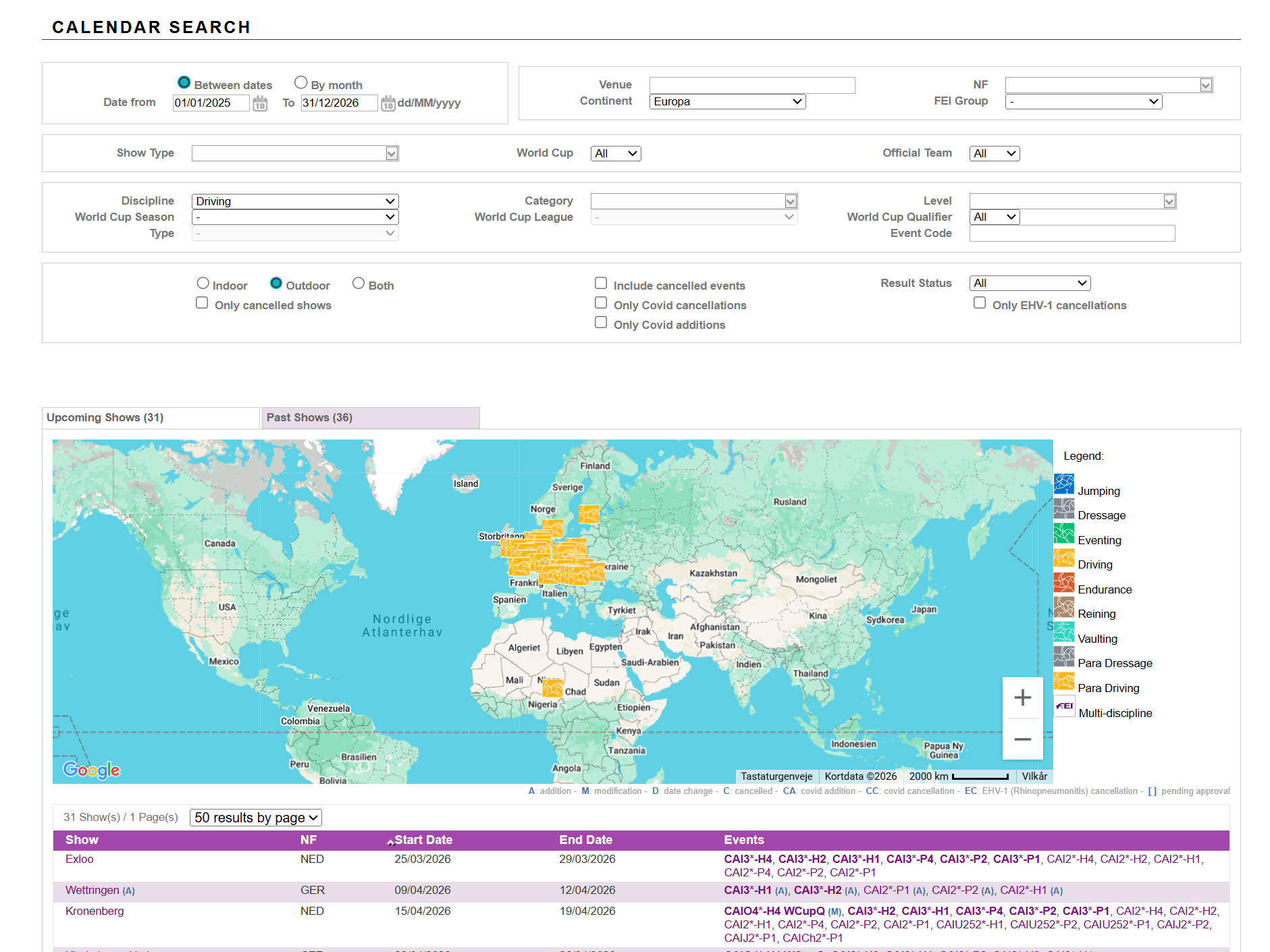Open the To date calendar picker icon
The image size is (1270, 952).
point(388,103)
